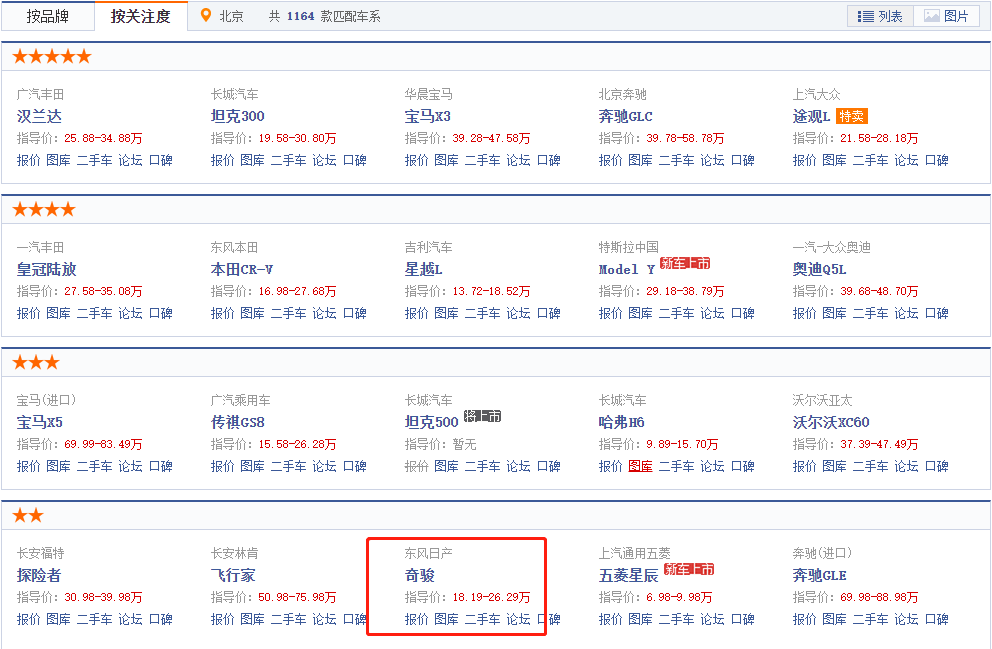Click 图库 under 奇骏
The height and width of the screenshot is (649, 992).
pos(447,620)
